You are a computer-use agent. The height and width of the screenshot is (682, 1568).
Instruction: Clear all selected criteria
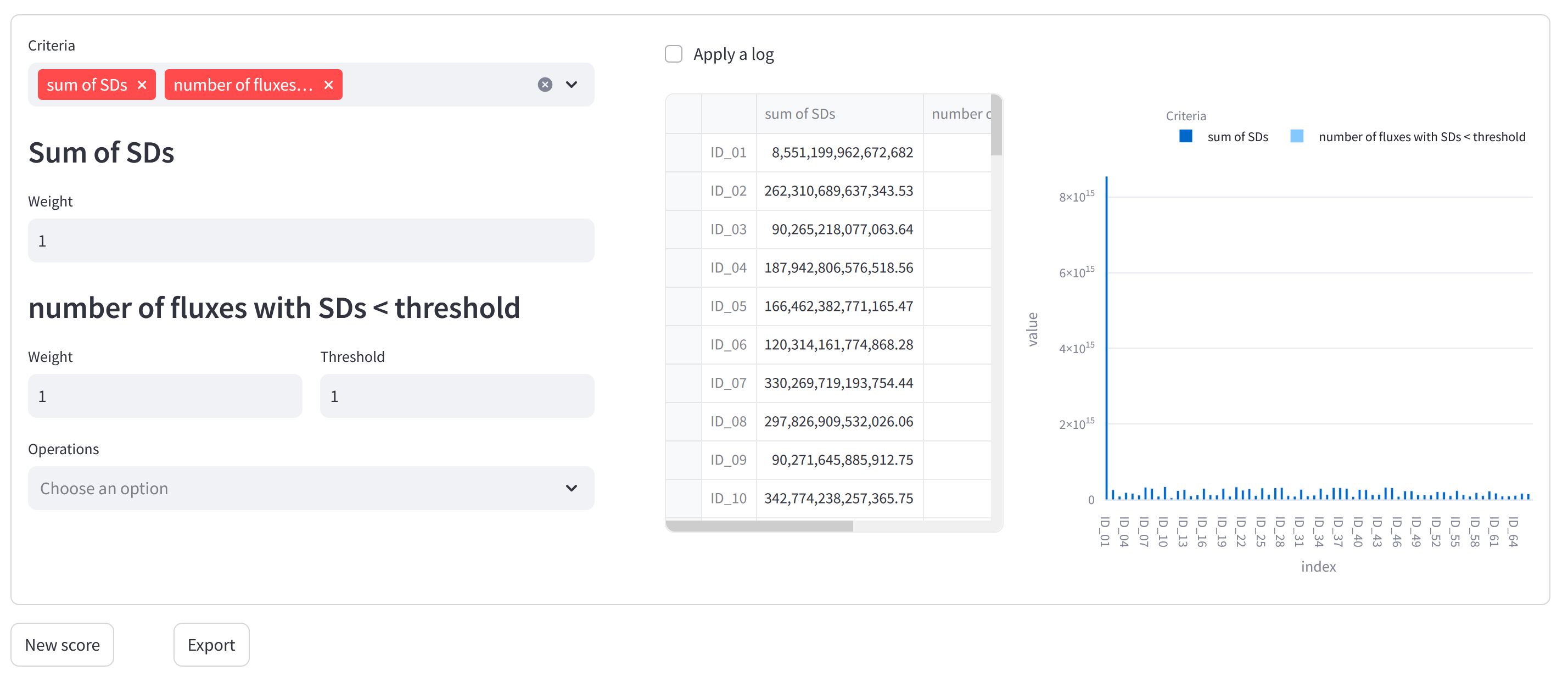[x=545, y=85]
